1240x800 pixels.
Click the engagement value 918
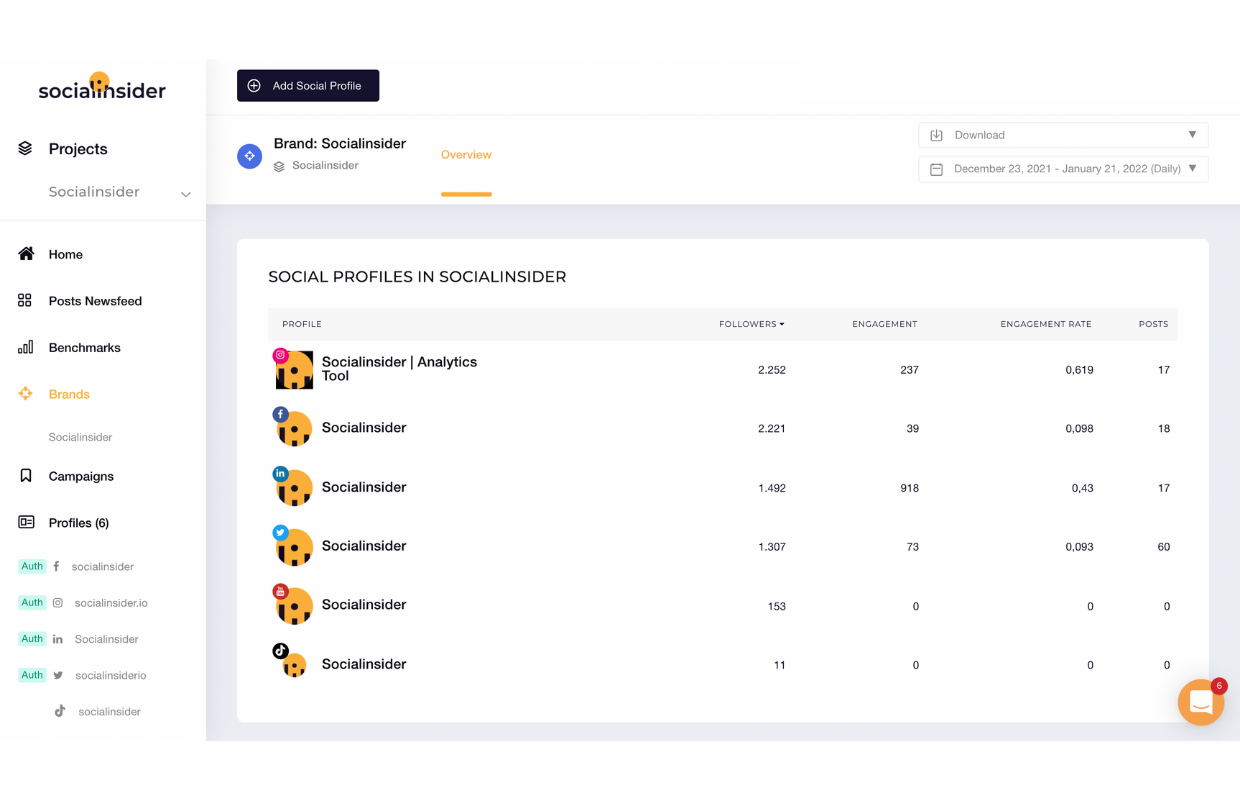[909, 488]
